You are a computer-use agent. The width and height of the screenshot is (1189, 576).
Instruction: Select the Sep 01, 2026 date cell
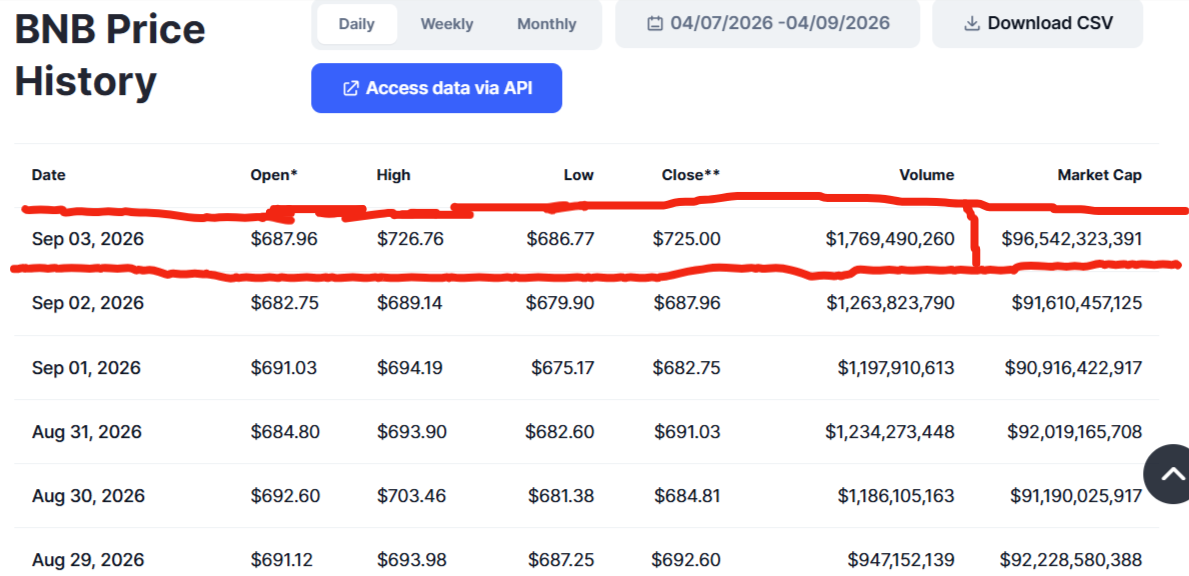pyautogui.click(x=86, y=368)
